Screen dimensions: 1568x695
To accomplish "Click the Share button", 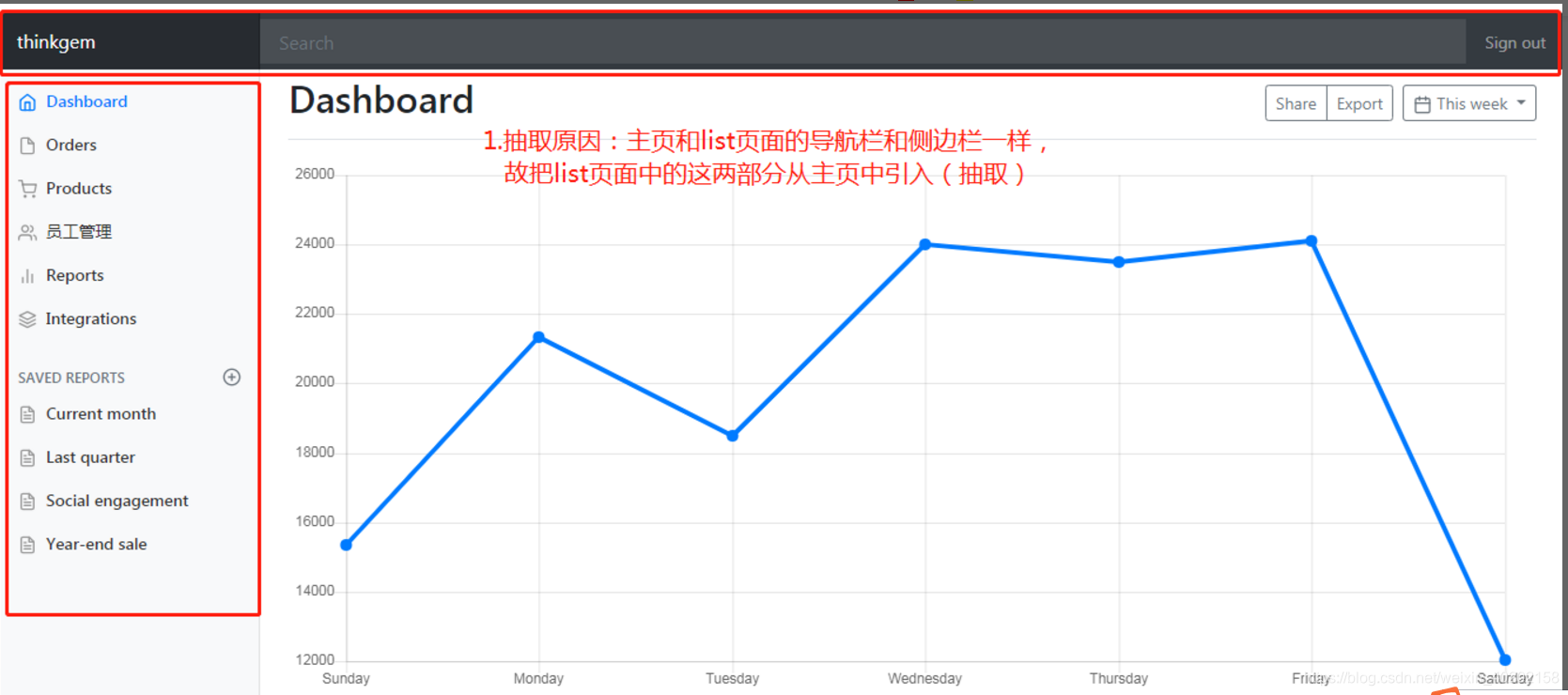I will (x=1296, y=103).
